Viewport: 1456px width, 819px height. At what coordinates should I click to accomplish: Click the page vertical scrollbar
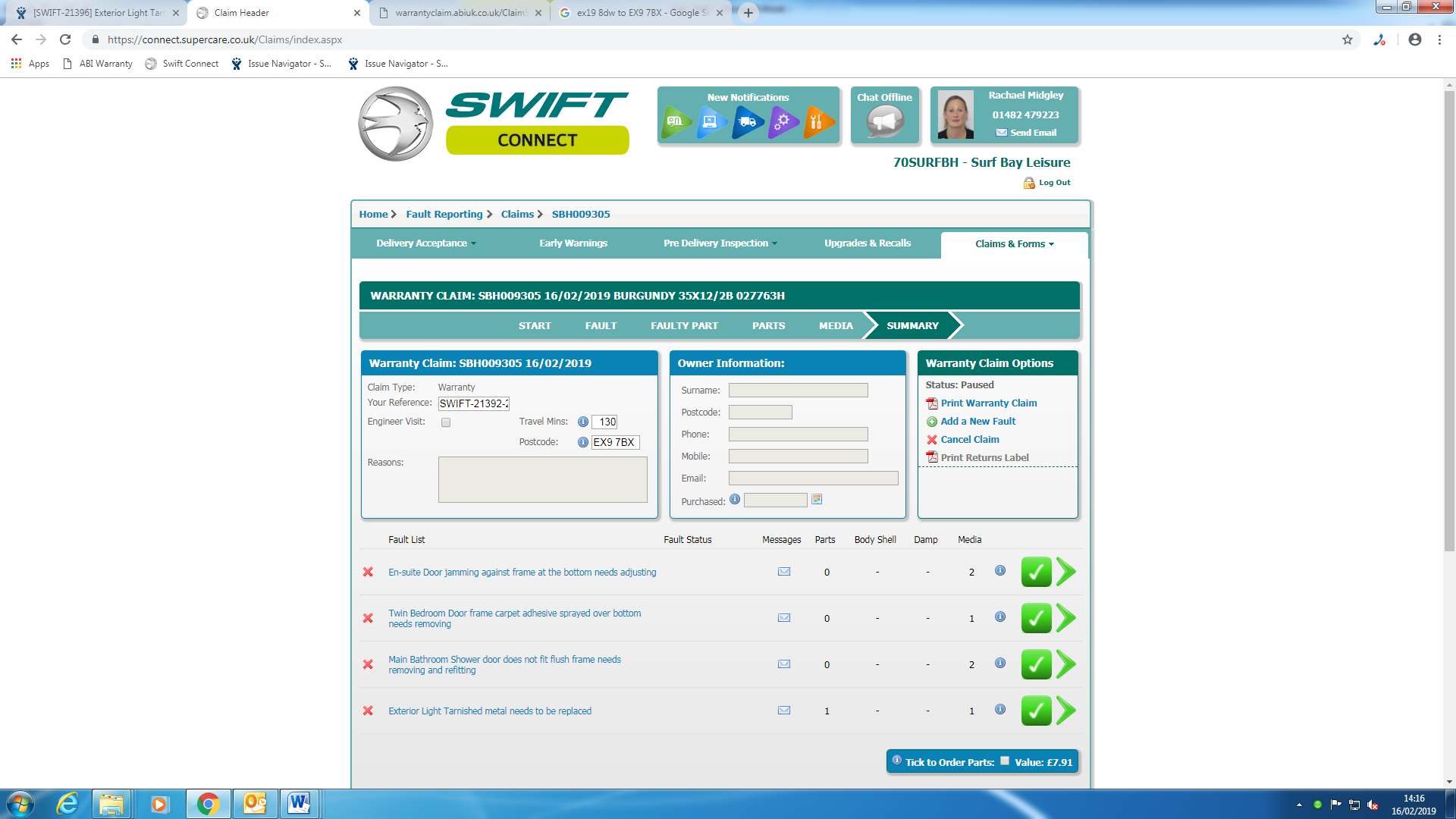[x=1449, y=318]
